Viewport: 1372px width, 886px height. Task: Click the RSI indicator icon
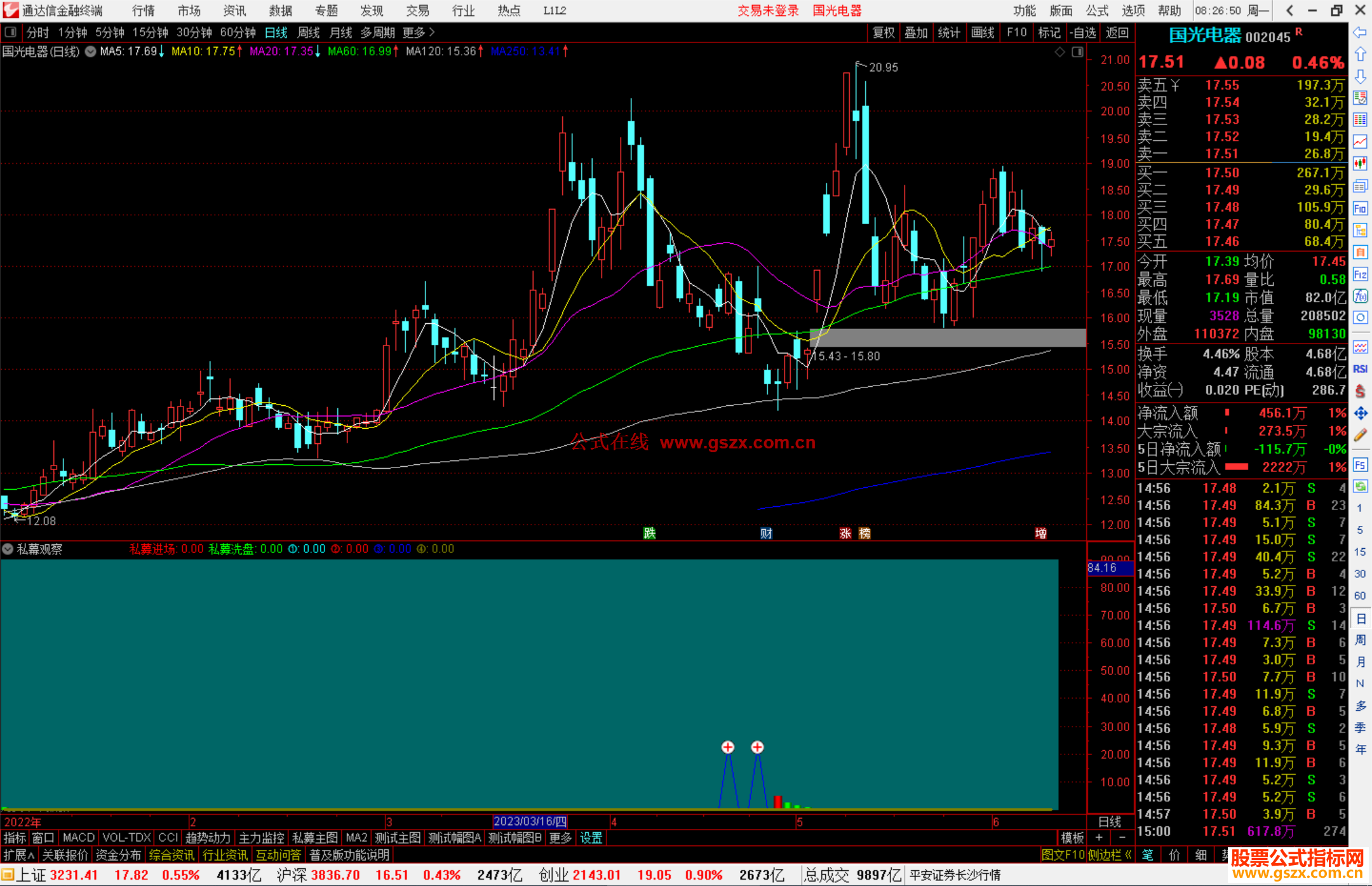pyautogui.click(x=1360, y=369)
